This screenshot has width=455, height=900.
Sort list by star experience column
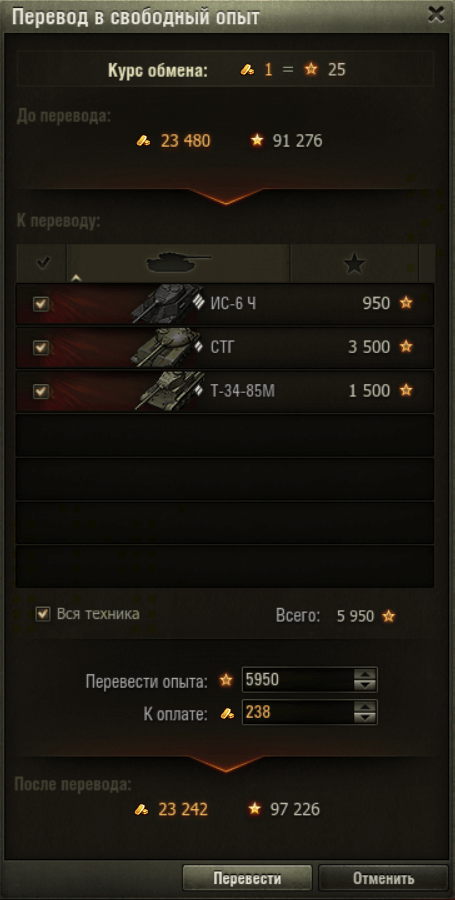pos(355,263)
